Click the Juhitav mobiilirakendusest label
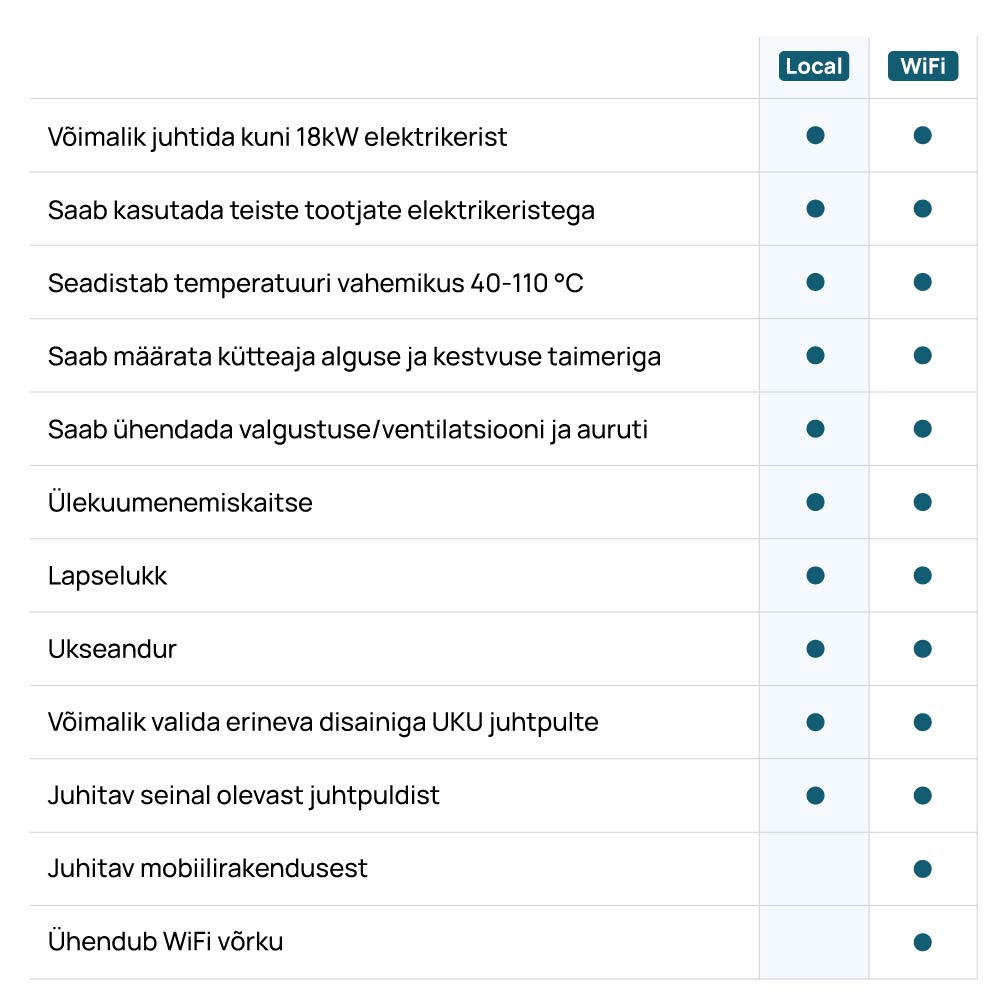The height and width of the screenshot is (1000, 1000). 207,868
